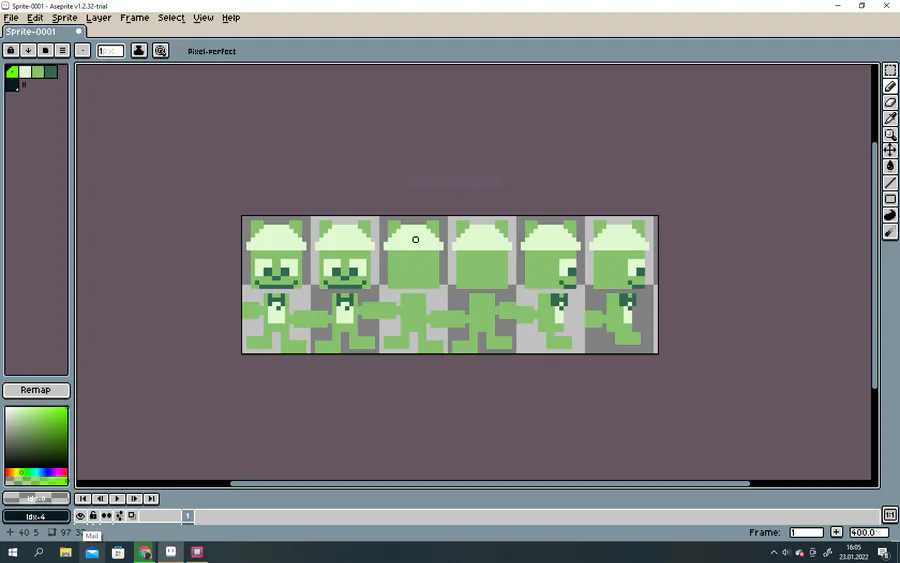This screenshot has height=563, width=900.
Task: Select frame 1 in the timeline
Action: (x=188, y=516)
